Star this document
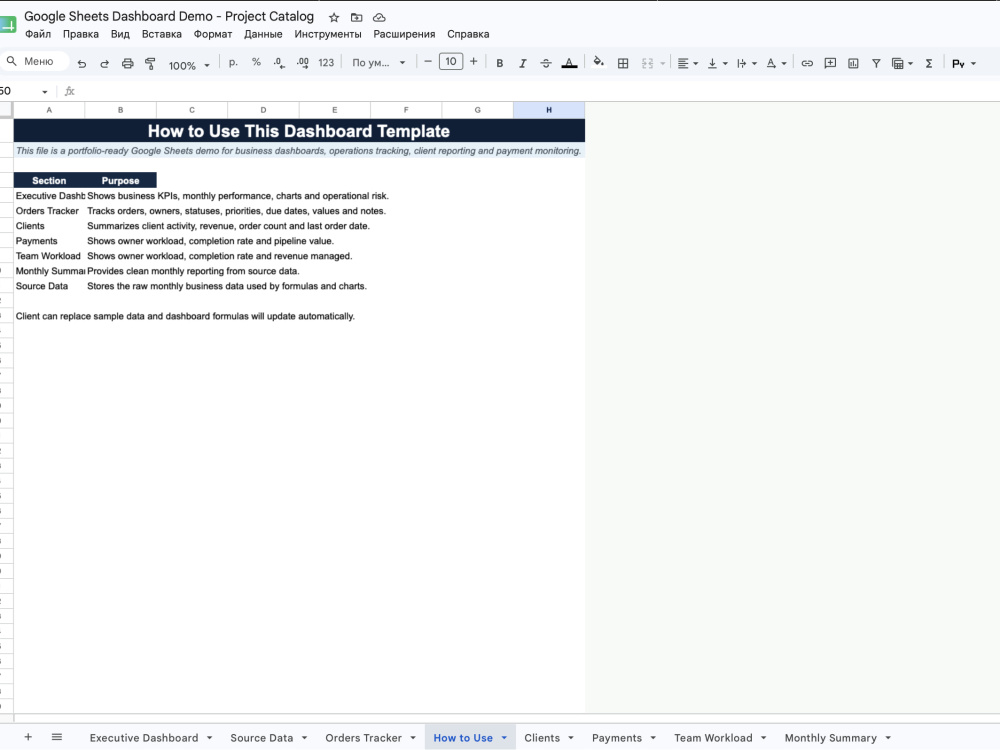The width and height of the screenshot is (1000, 750). pyautogui.click(x=334, y=17)
